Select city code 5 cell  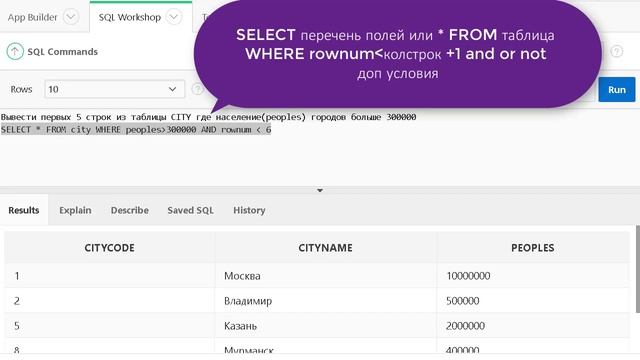tap(109, 326)
